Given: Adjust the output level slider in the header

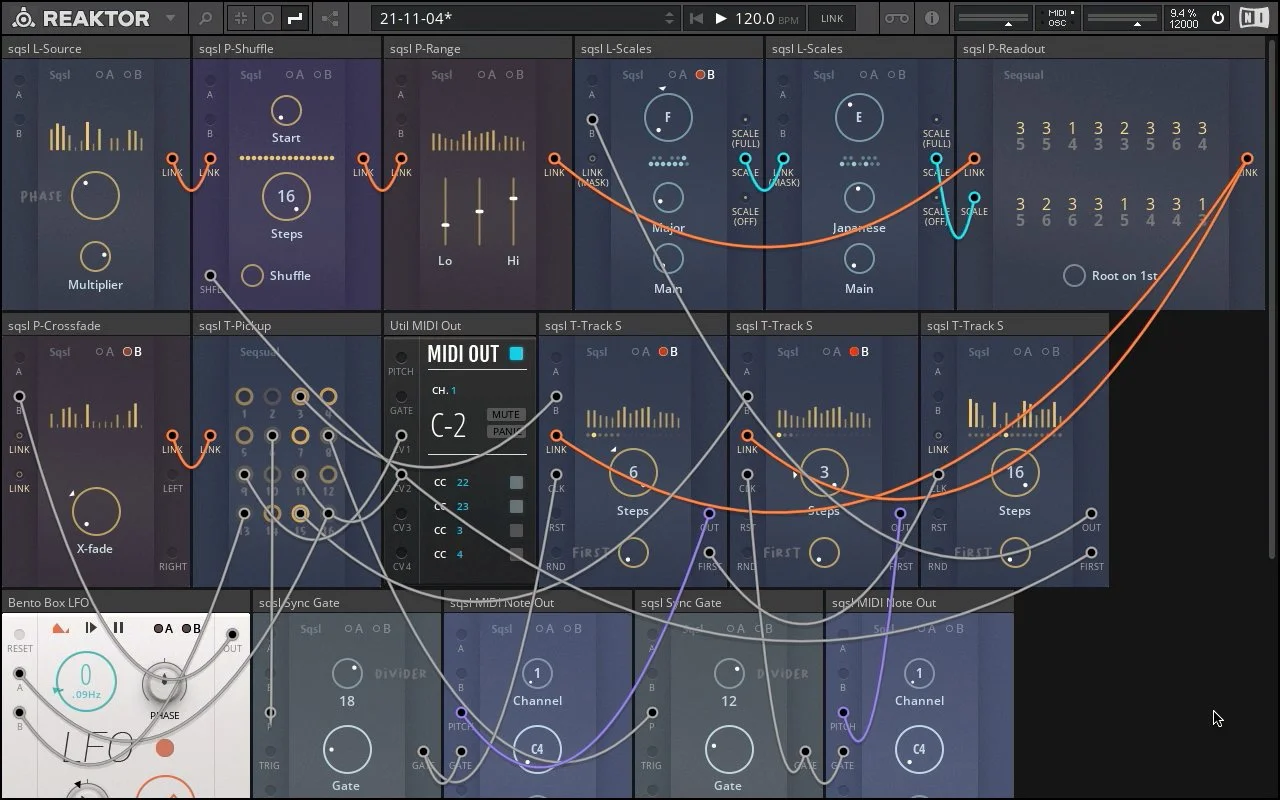Looking at the screenshot, I should (1121, 18).
